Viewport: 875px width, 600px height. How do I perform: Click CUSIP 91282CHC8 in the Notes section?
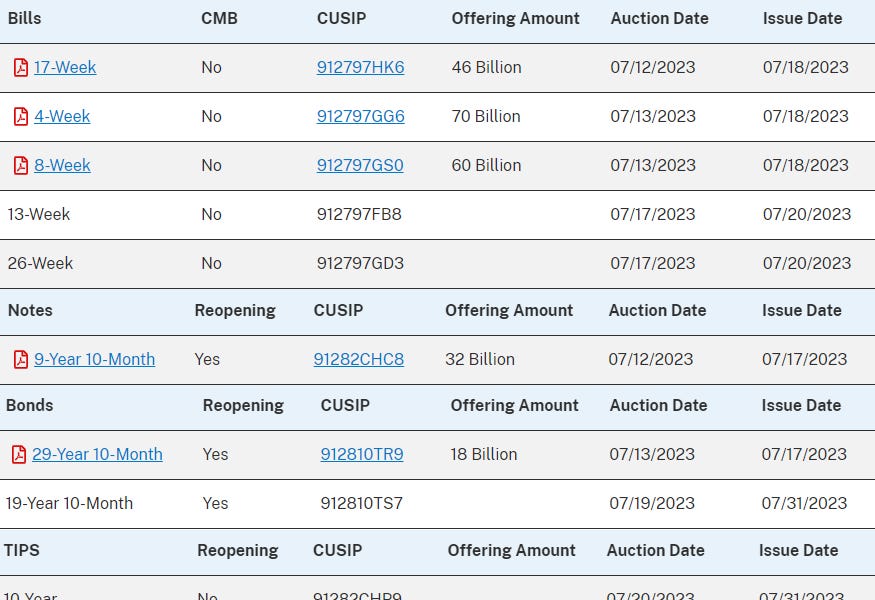coord(358,359)
